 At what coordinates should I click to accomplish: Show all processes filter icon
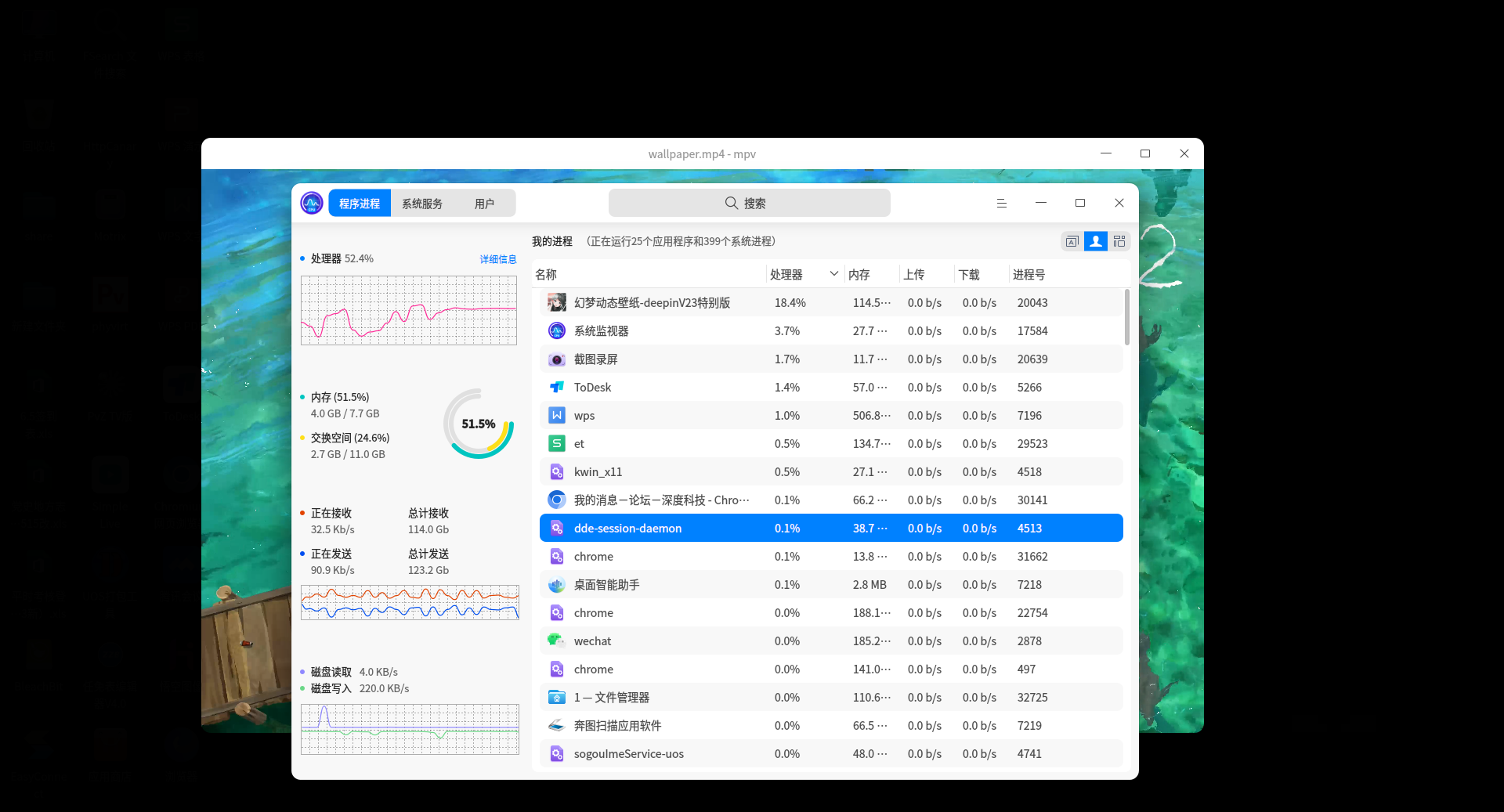(x=1119, y=241)
